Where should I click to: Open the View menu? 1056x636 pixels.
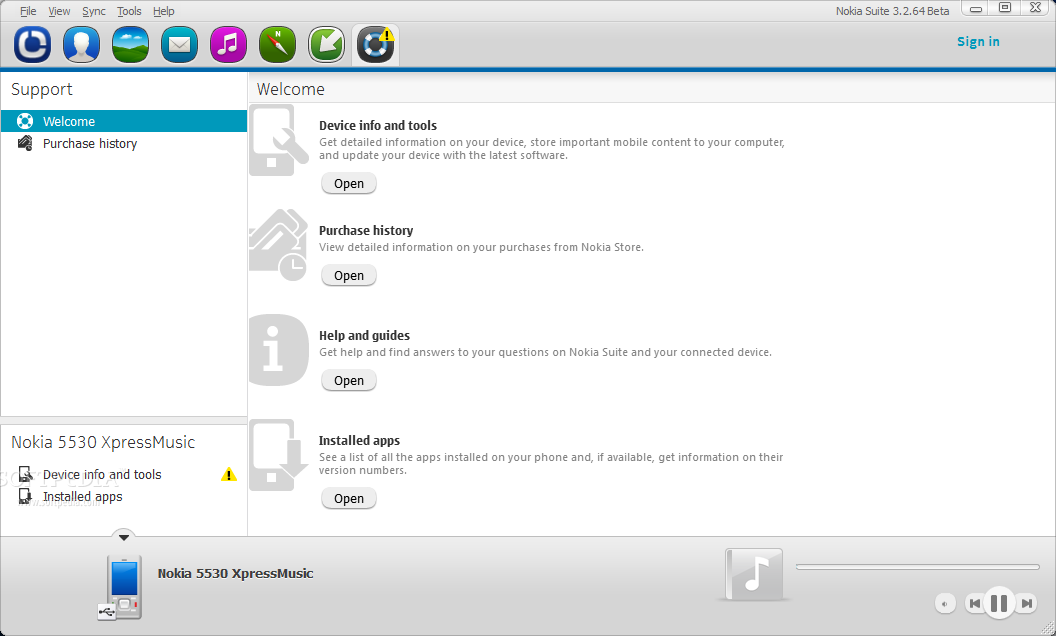[x=59, y=11]
